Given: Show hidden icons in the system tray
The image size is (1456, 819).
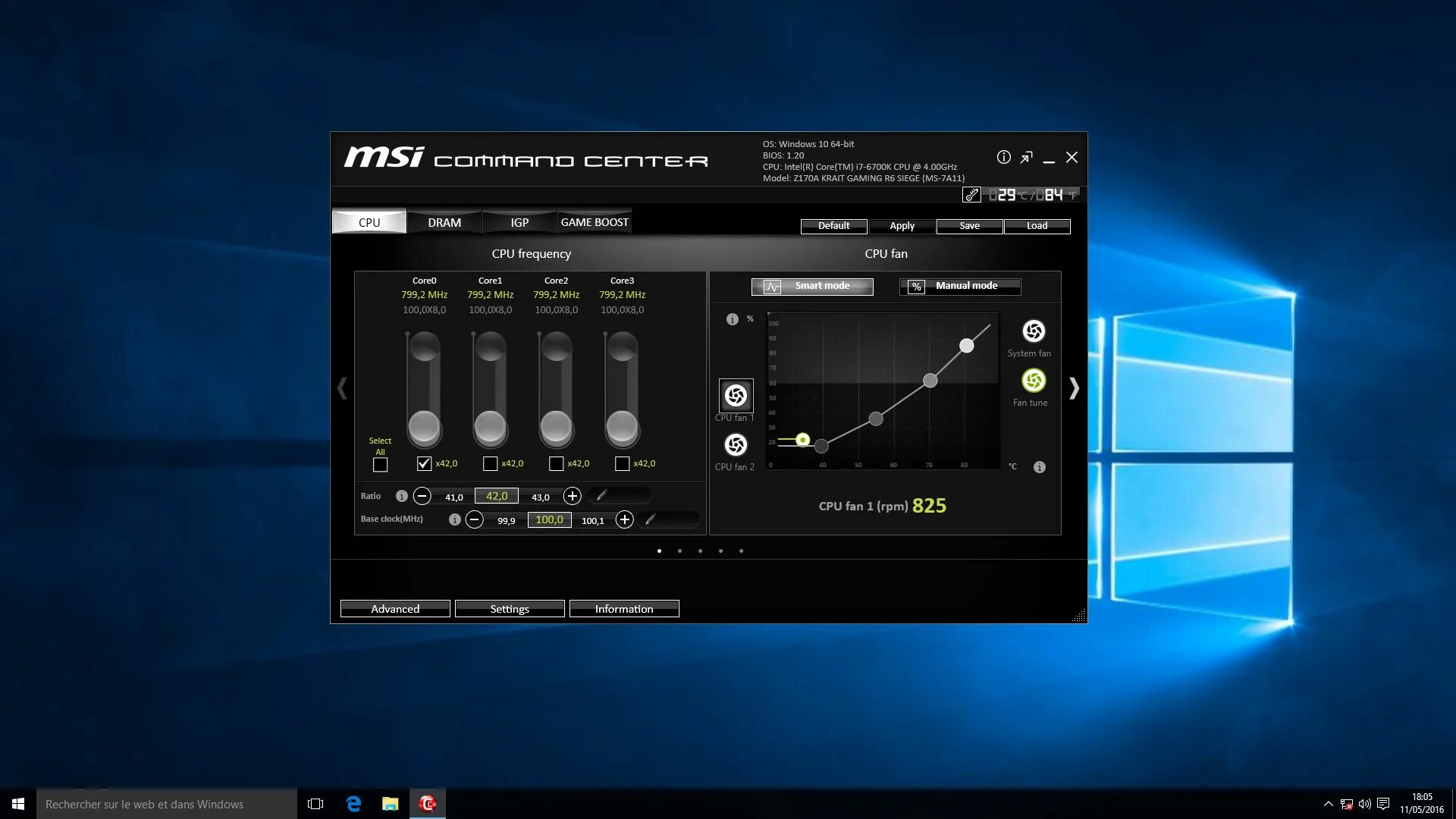Looking at the screenshot, I should point(1328,804).
